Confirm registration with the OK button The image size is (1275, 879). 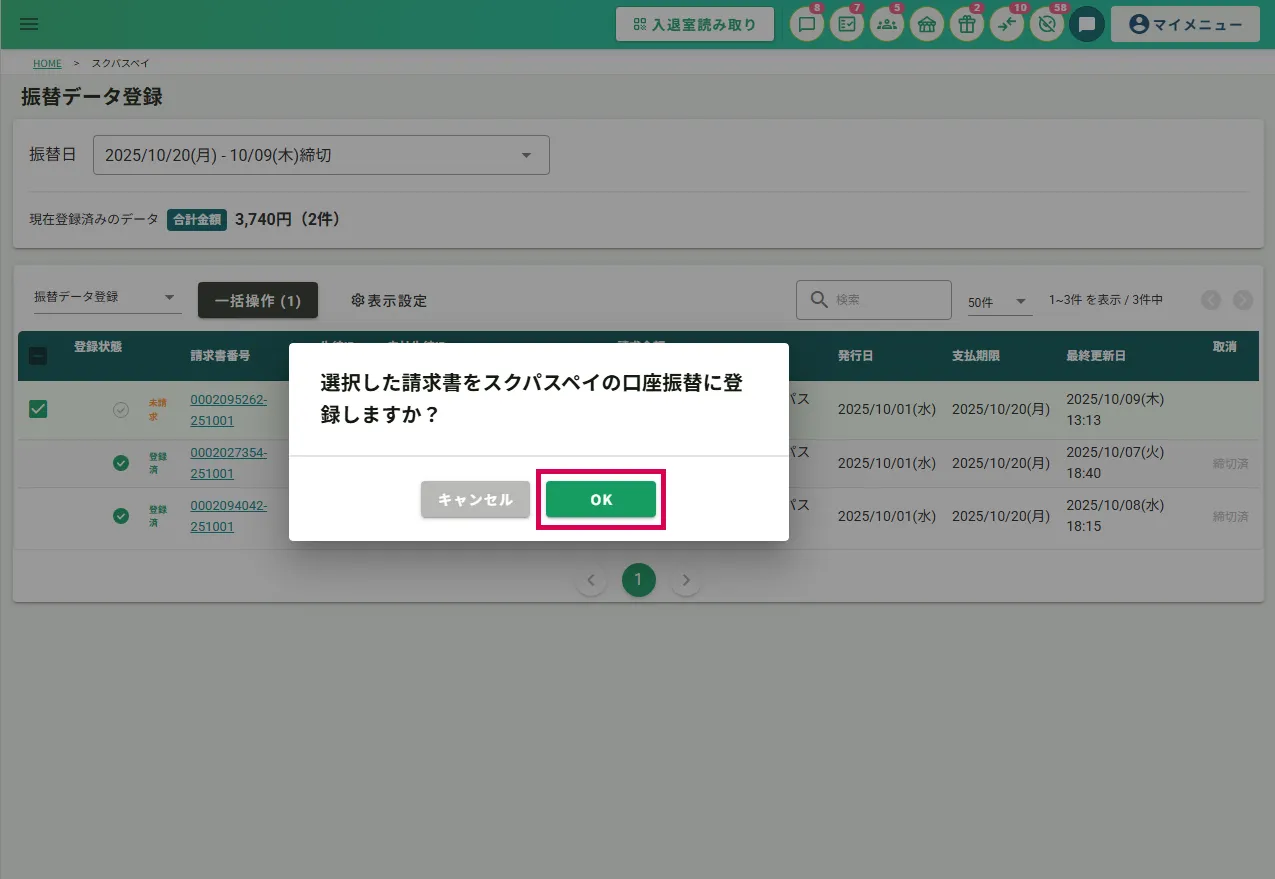click(601, 499)
